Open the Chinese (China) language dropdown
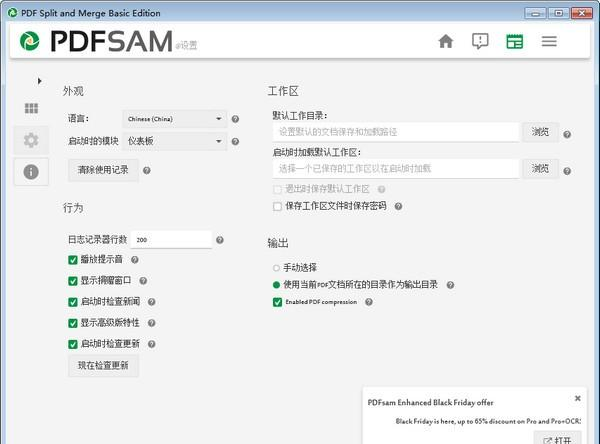 [175, 119]
